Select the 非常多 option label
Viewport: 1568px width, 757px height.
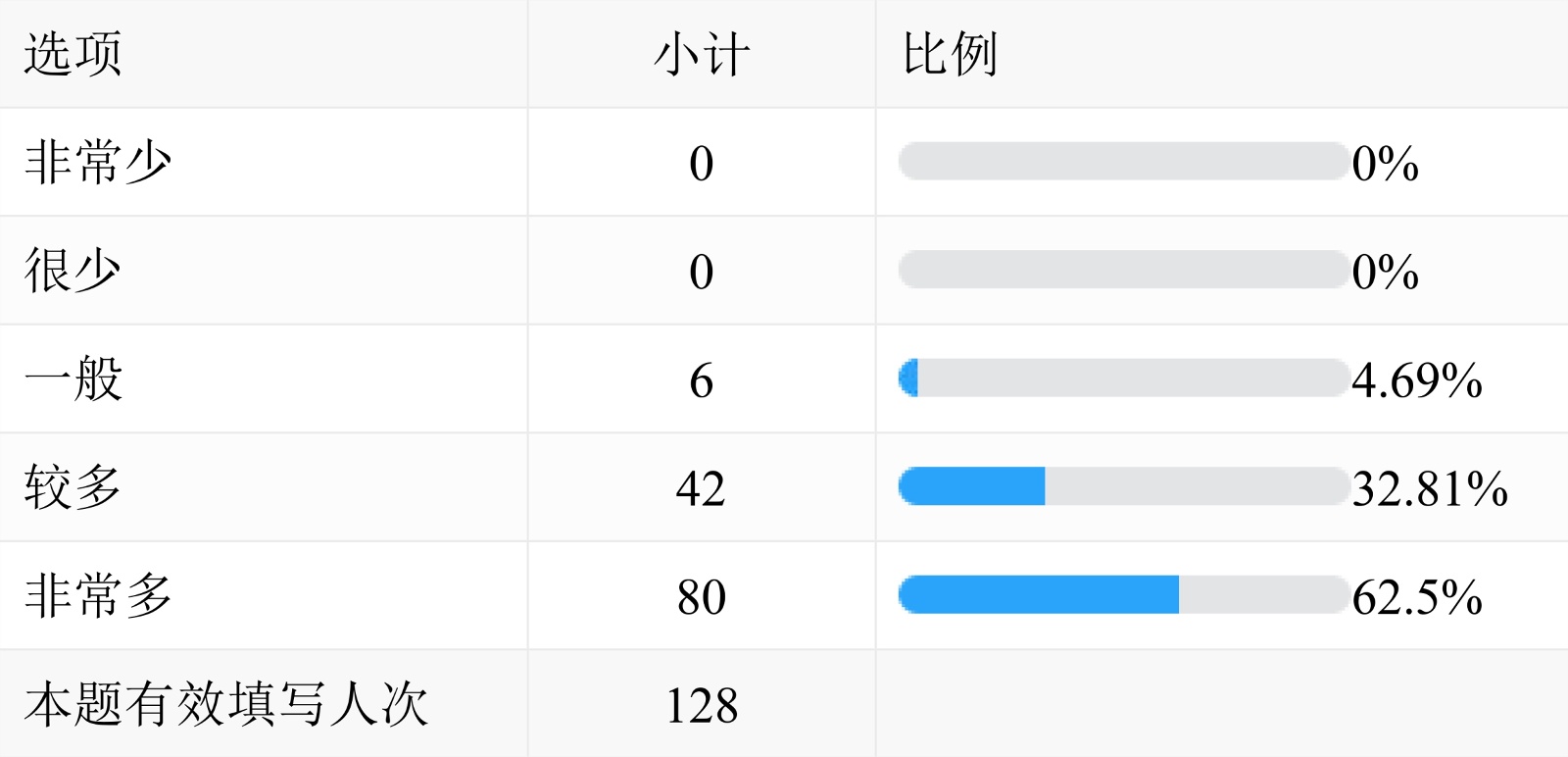coord(98,596)
